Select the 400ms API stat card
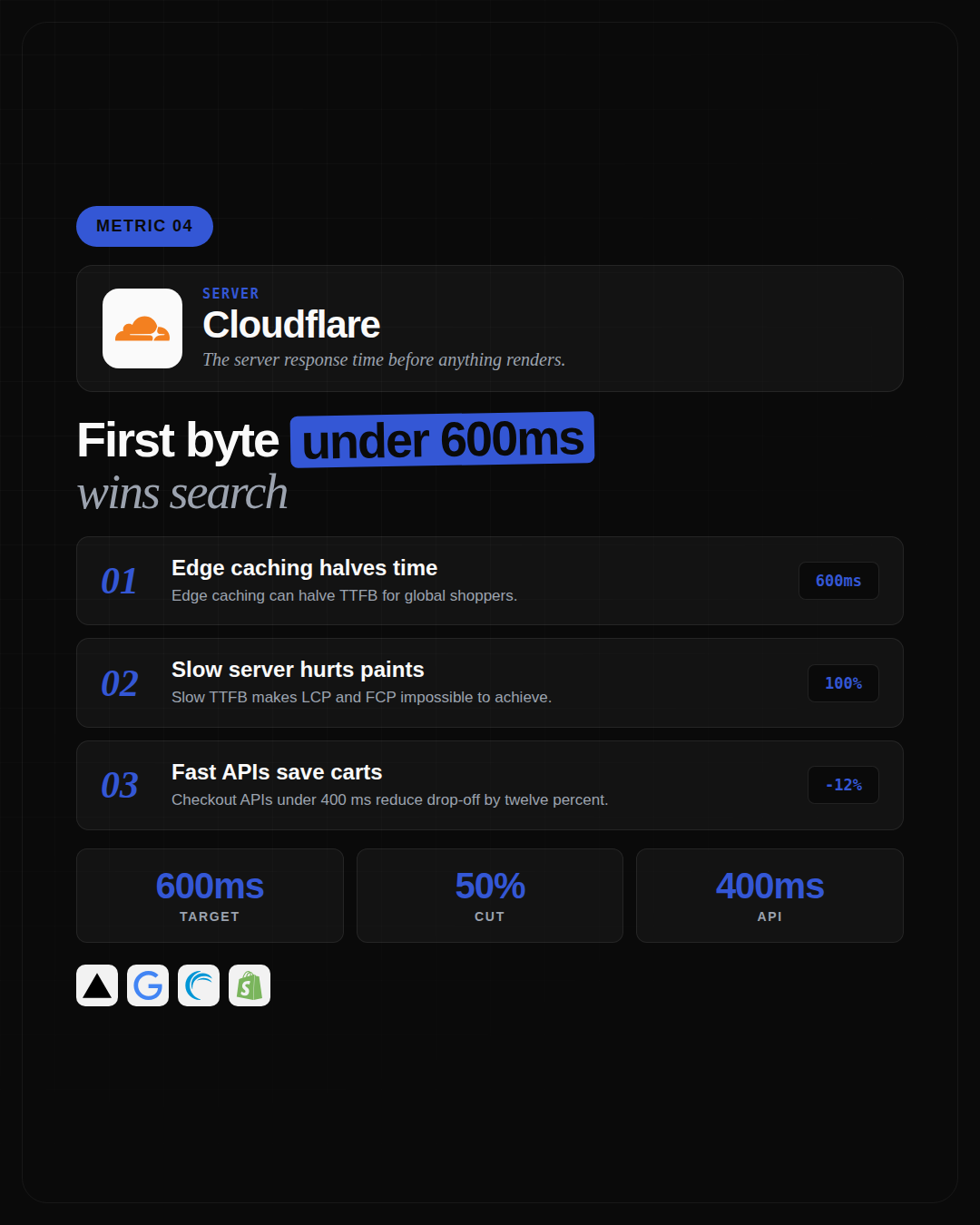The width and height of the screenshot is (980, 1225). click(769, 896)
